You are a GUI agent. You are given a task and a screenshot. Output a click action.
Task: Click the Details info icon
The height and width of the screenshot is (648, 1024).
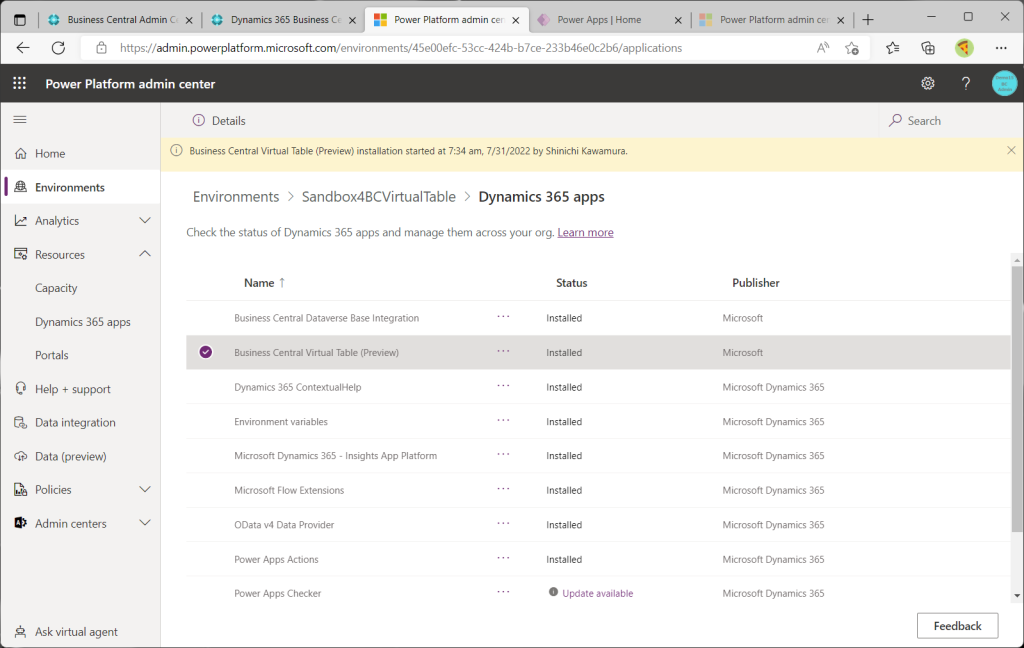(x=199, y=120)
